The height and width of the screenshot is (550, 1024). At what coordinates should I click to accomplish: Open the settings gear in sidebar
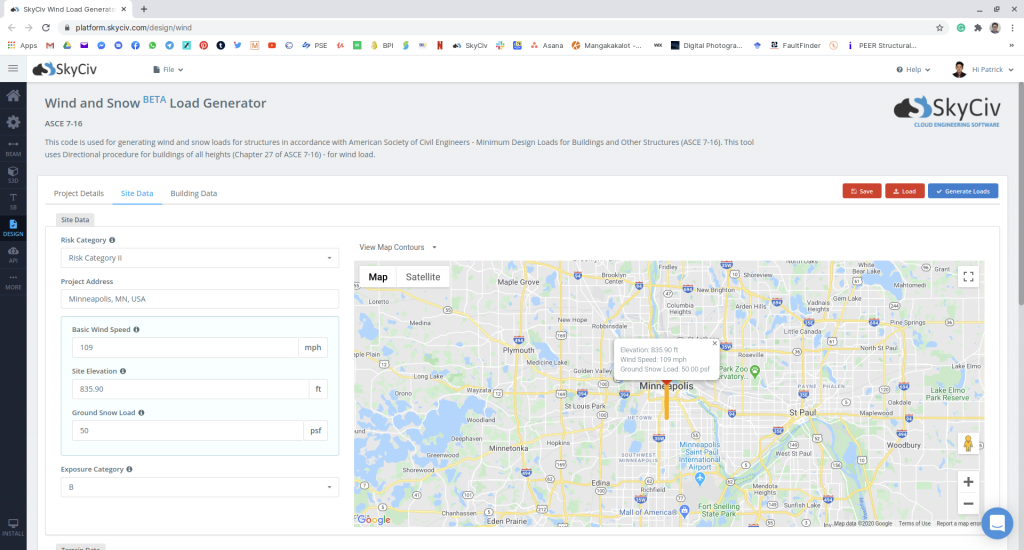pos(13,122)
